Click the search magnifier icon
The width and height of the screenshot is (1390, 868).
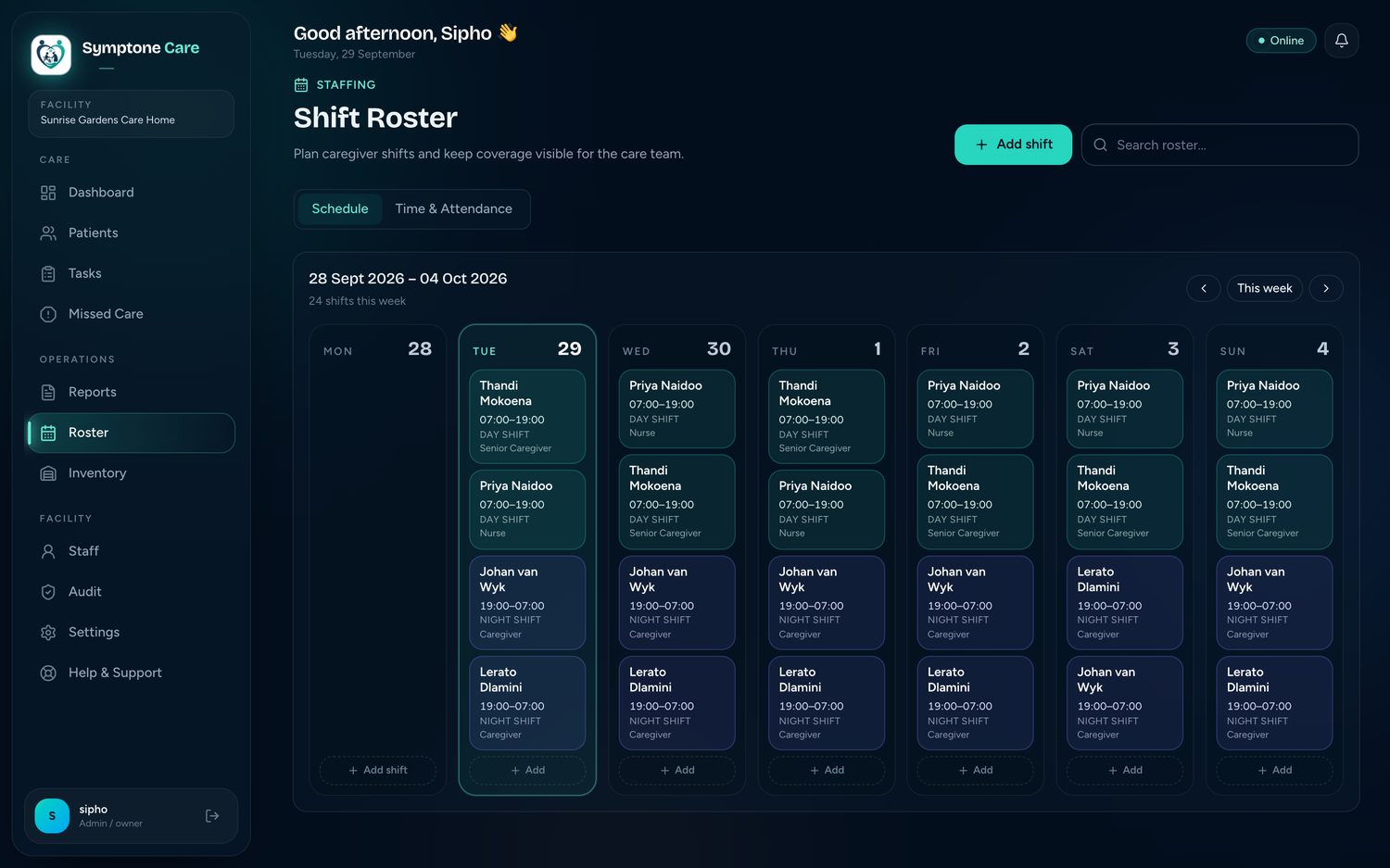pos(1101,145)
